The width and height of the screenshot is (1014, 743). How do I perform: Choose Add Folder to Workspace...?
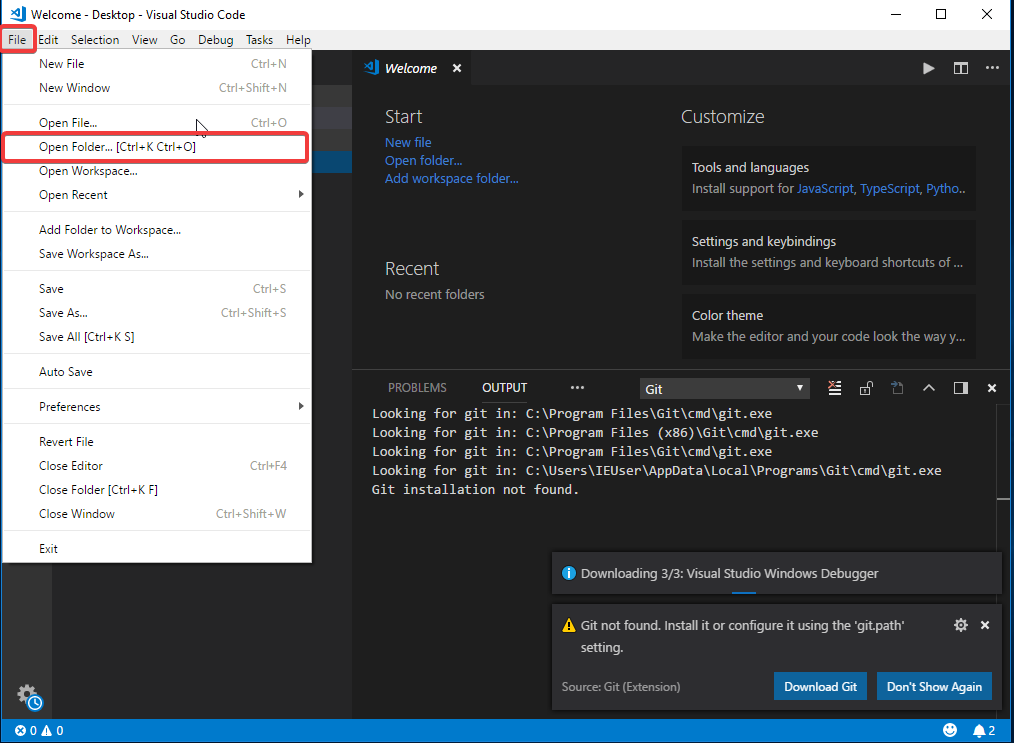tap(157, 230)
